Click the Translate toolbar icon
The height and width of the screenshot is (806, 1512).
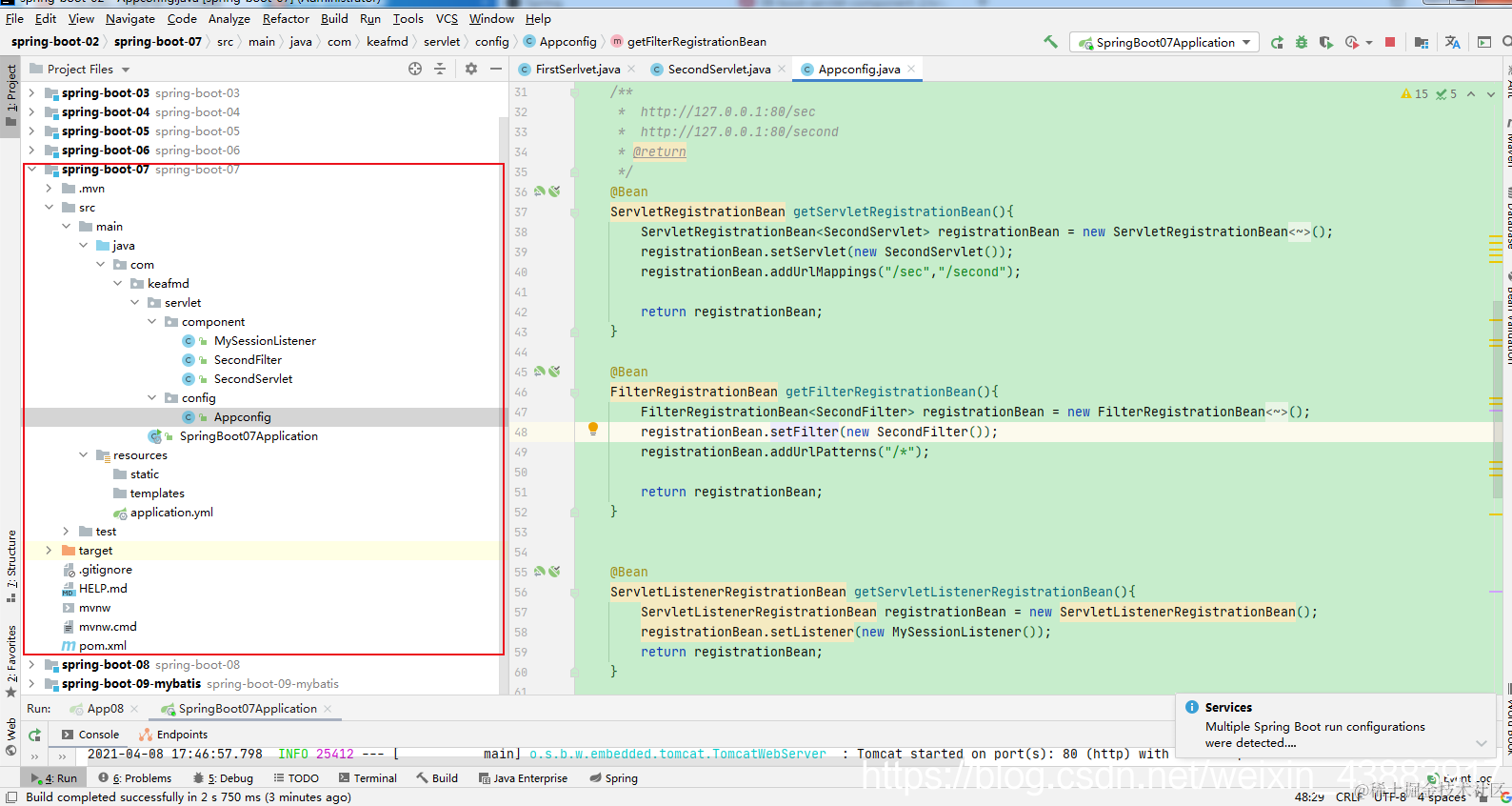click(x=1452, y=42)
